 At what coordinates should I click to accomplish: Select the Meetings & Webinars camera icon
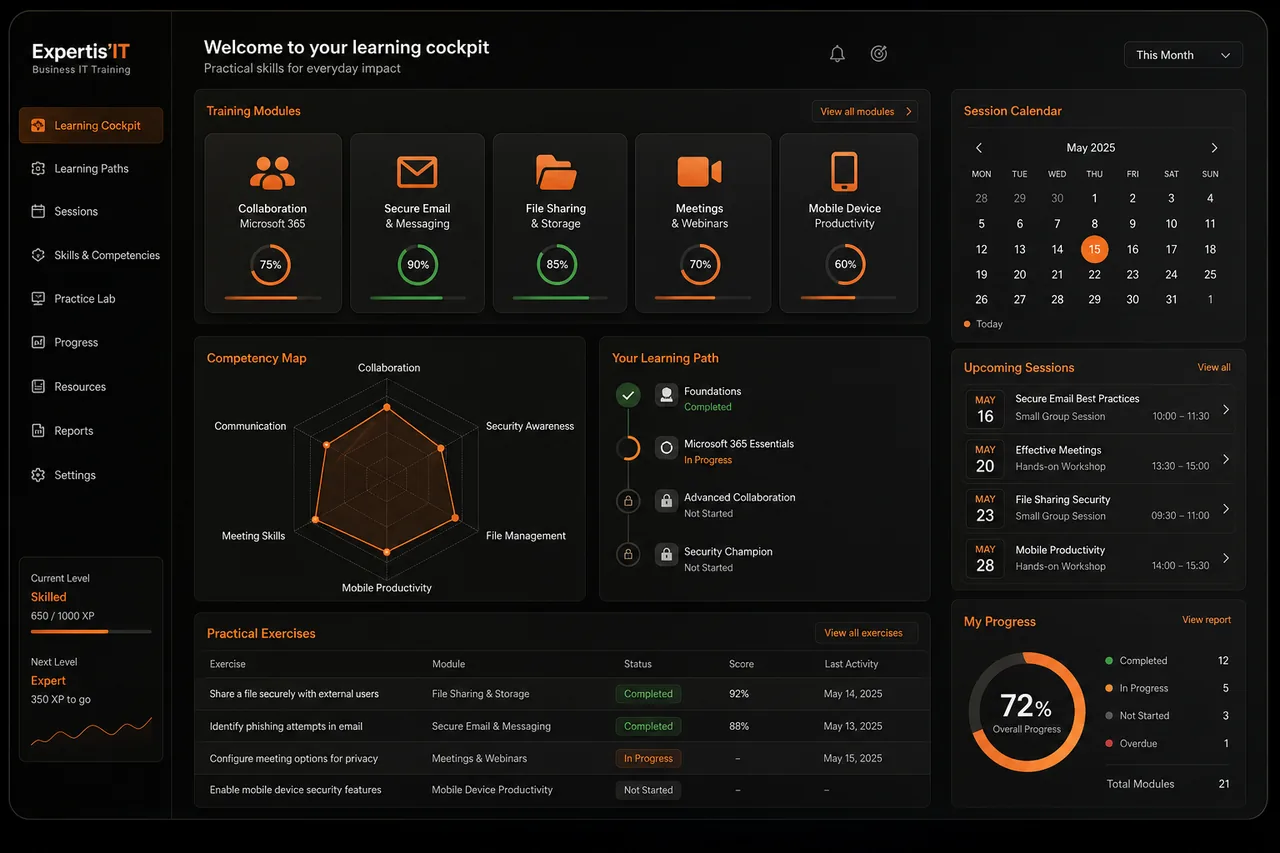(699, 172)
